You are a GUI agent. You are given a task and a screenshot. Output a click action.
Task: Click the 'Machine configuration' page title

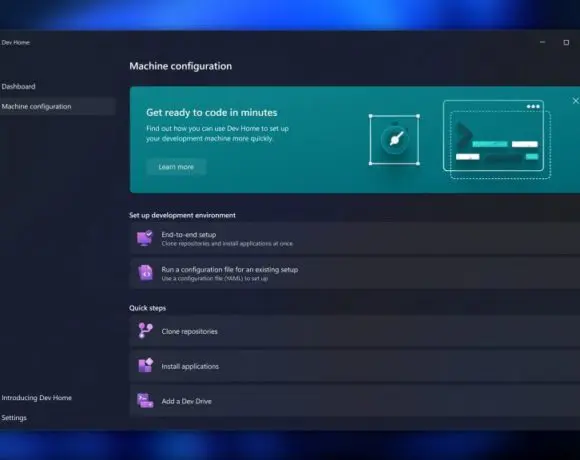pyautogui.click(x=181, y=66)
